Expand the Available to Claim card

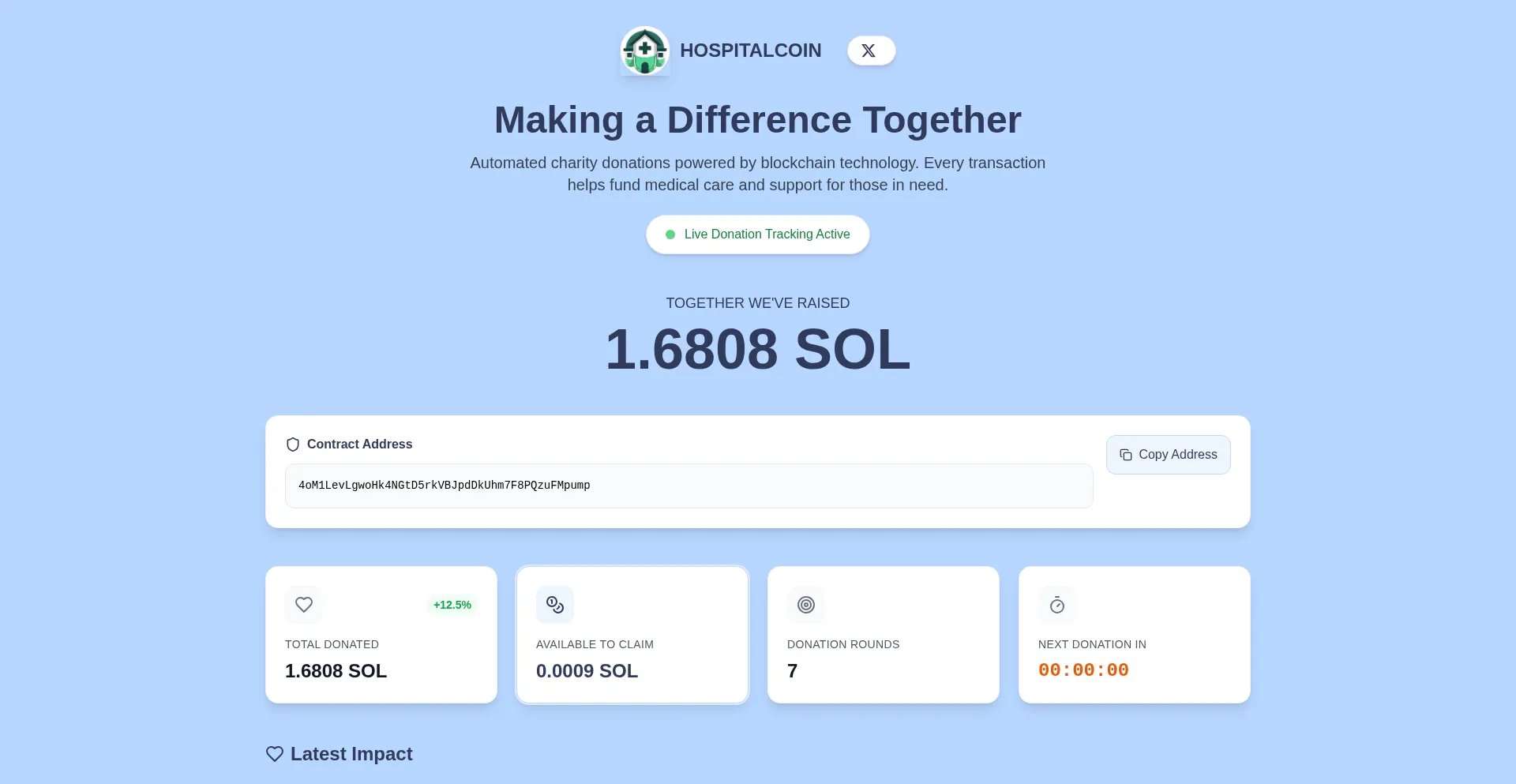(x=632, y=634)
